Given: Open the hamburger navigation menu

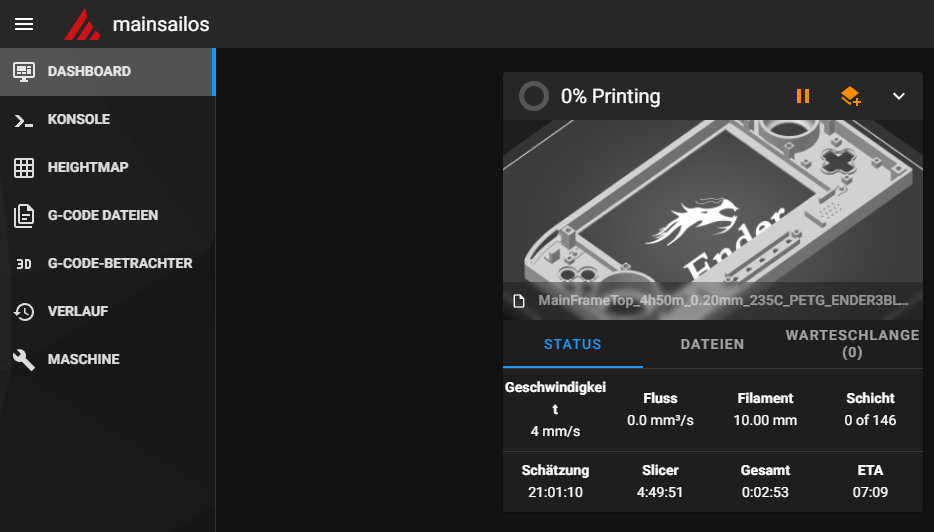Looking at the screenshot, I should pos(24,24).
